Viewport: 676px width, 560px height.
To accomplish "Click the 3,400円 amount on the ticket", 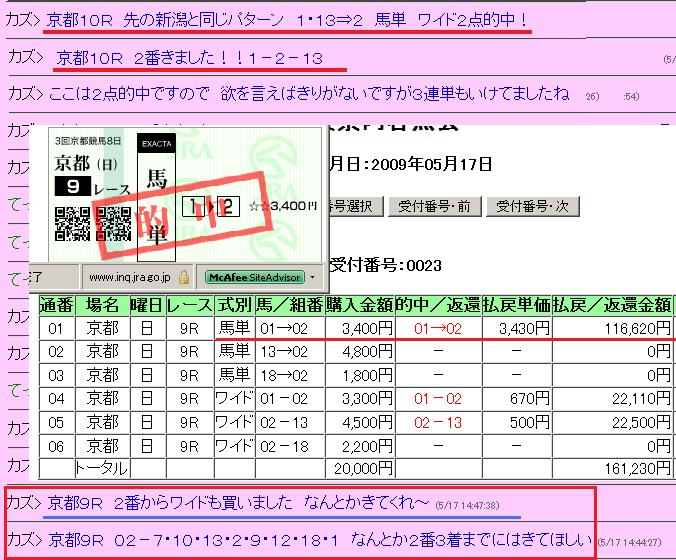I will [293, 206].
